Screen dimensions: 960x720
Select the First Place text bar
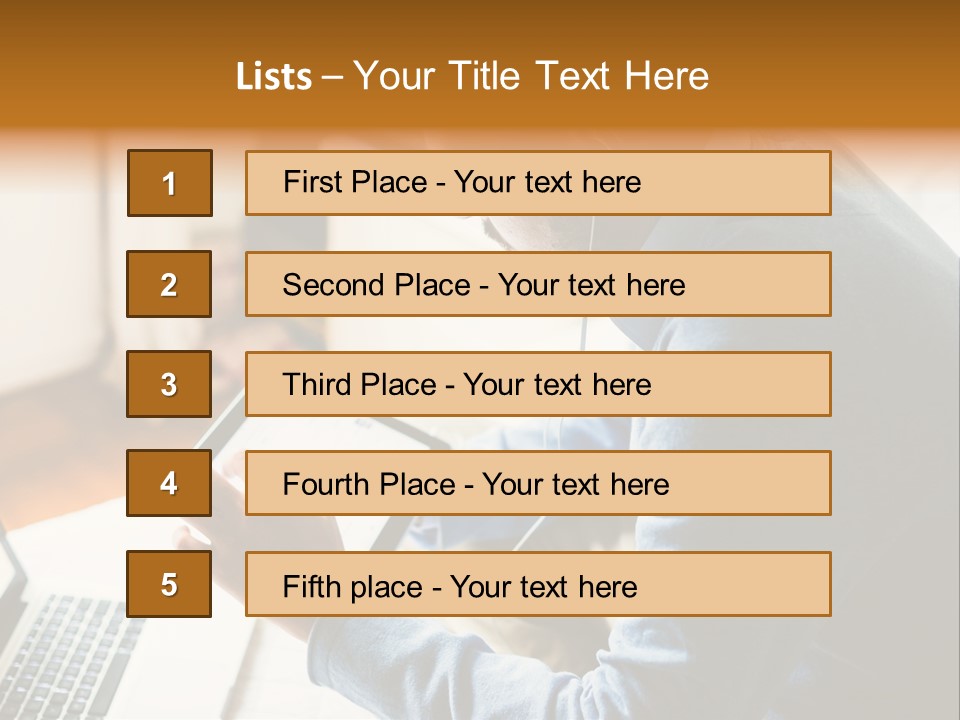click(538, 182)
